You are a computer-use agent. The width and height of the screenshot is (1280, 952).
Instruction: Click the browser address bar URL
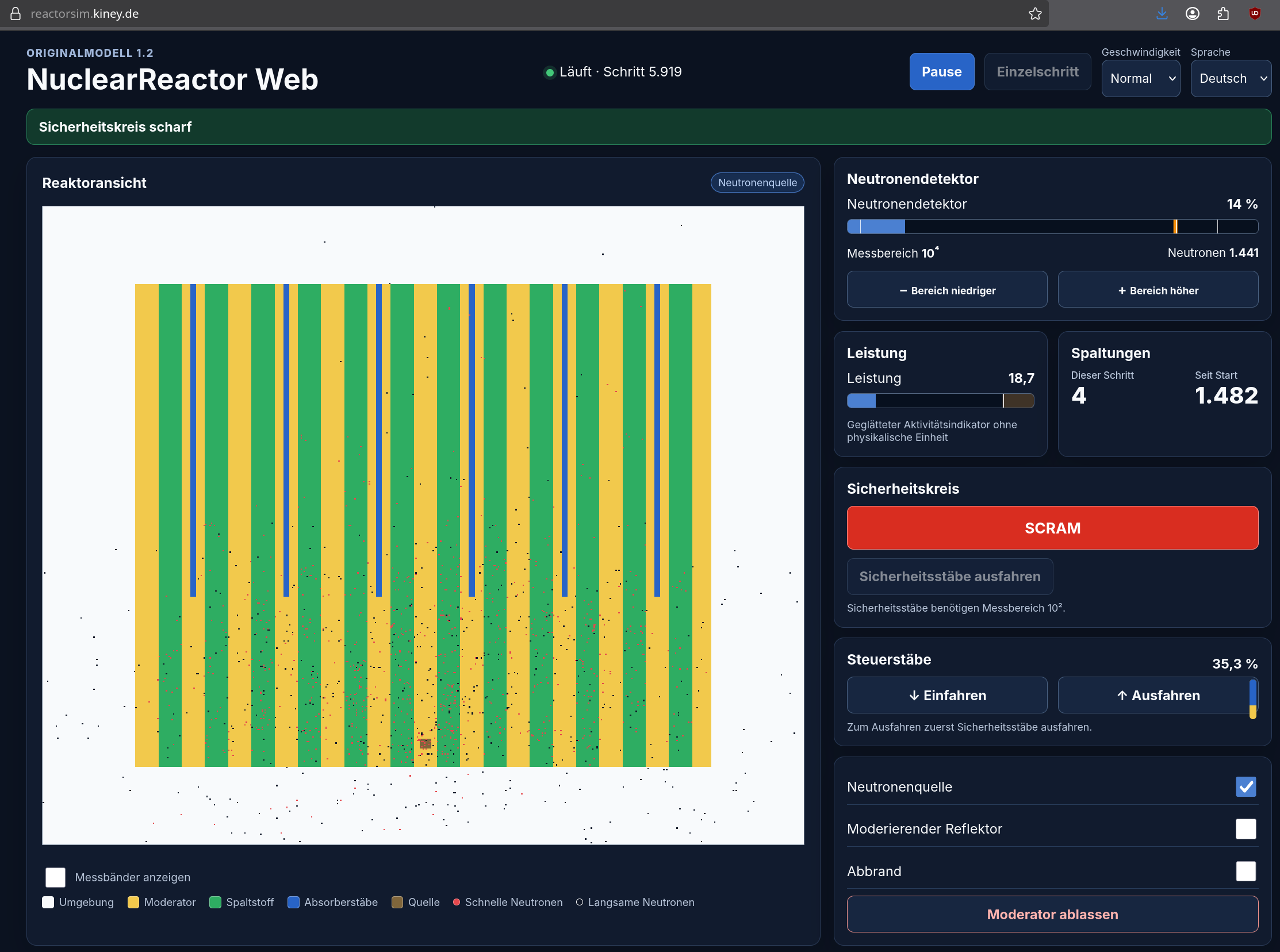click(85, 14)
